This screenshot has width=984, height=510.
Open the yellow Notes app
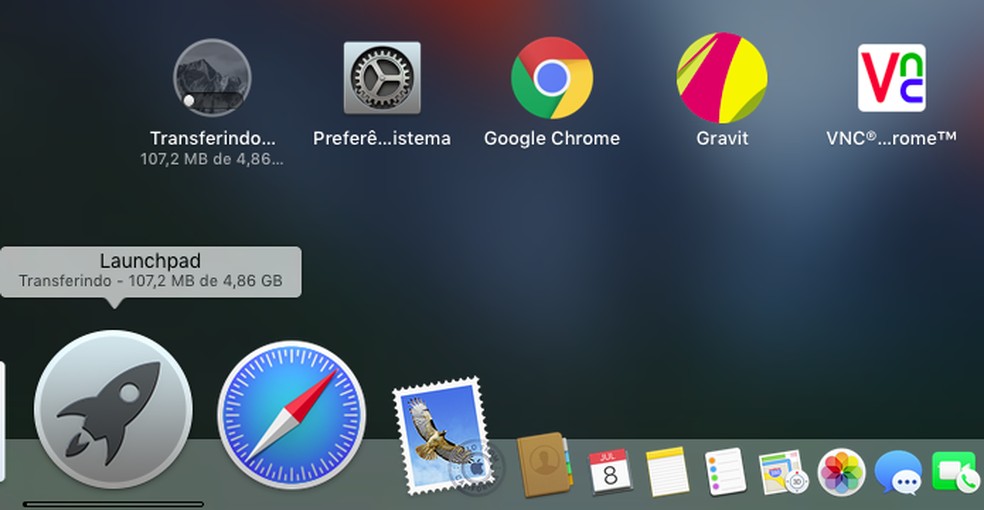[x=667, y=472]
